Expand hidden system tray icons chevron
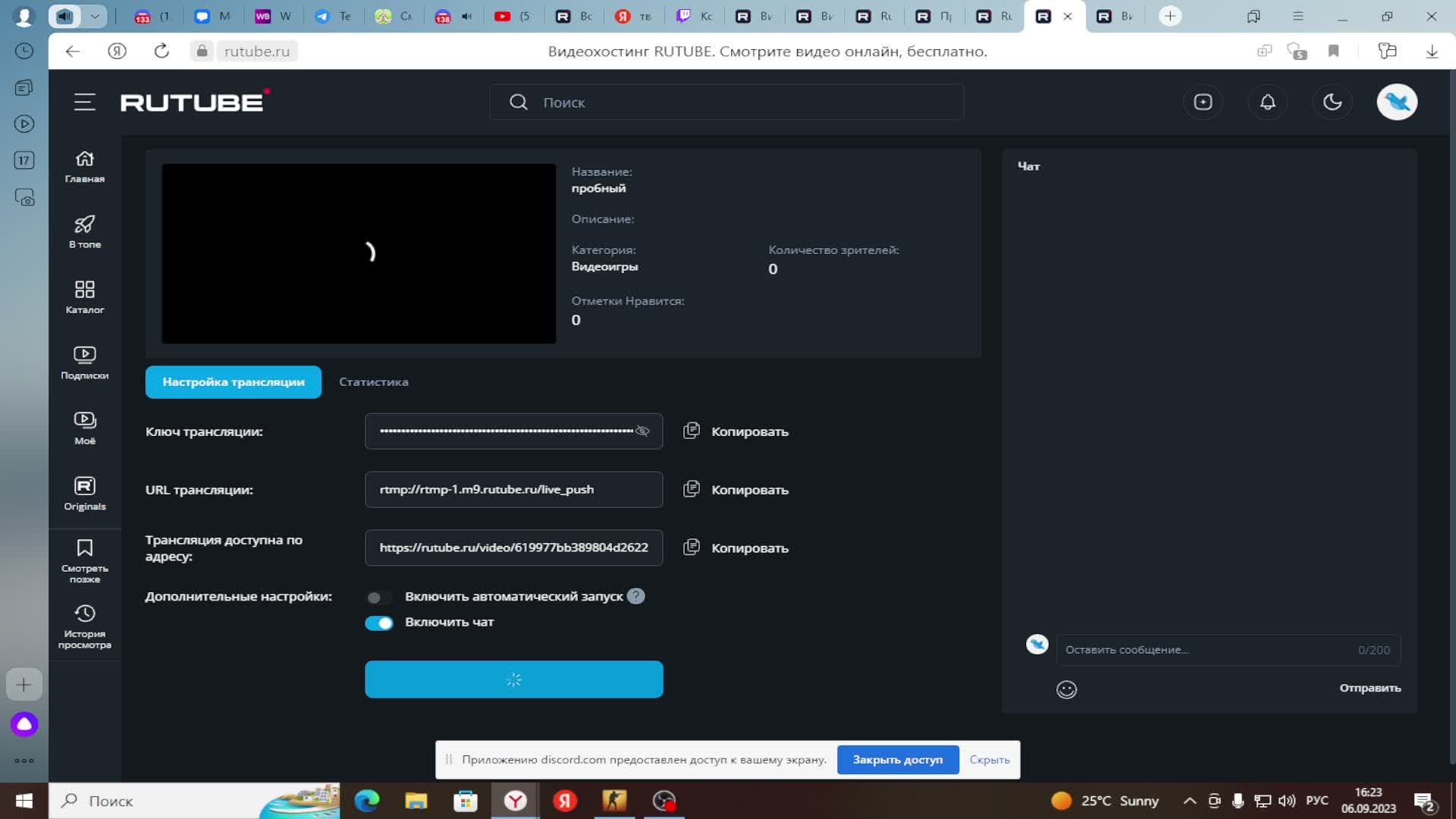The height and width of the screenshot is (819, 1456). [x=1190, y=801]
